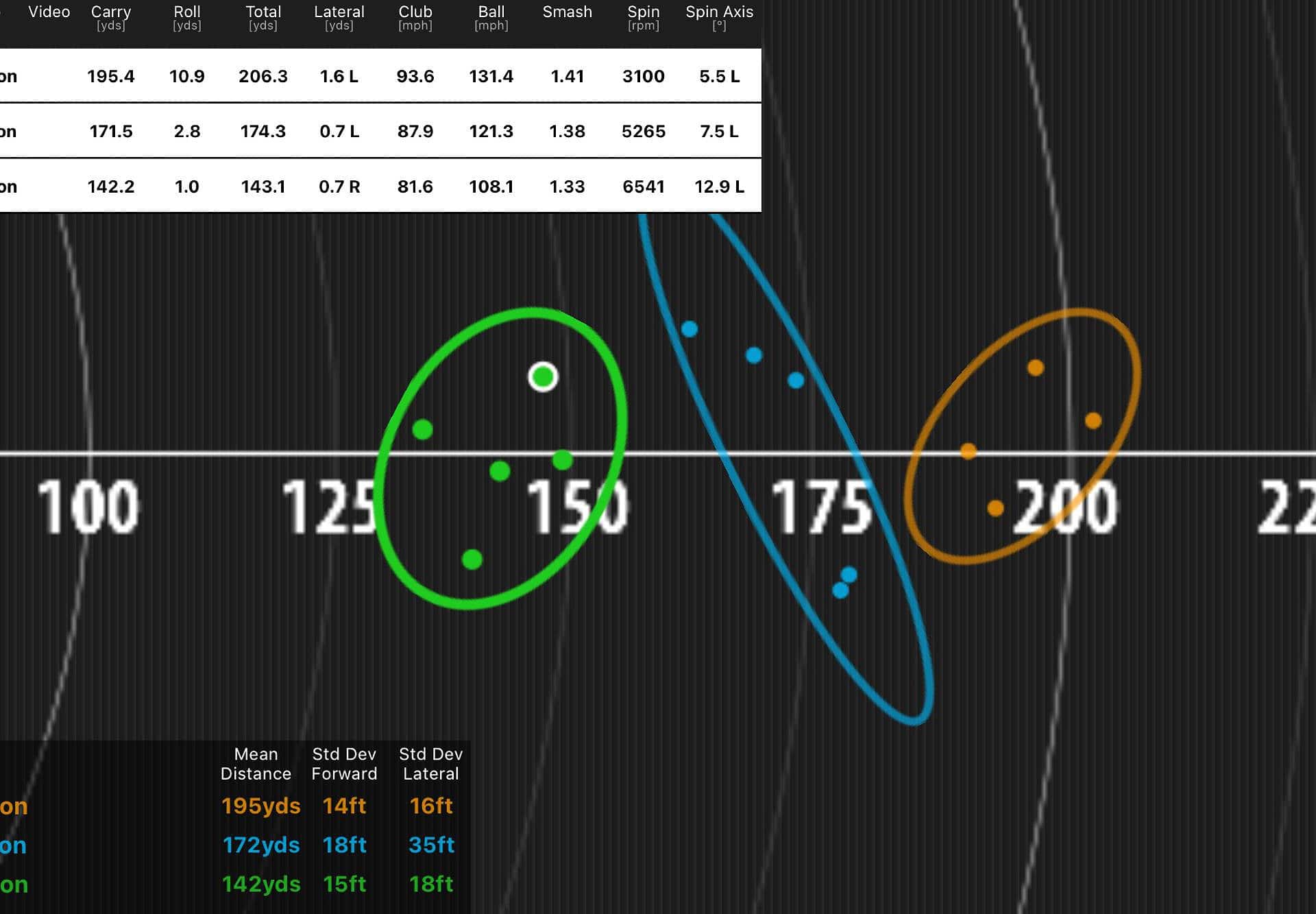1316x914 pixels.
Task: Select the Video column header
Action: click(49, 12)
